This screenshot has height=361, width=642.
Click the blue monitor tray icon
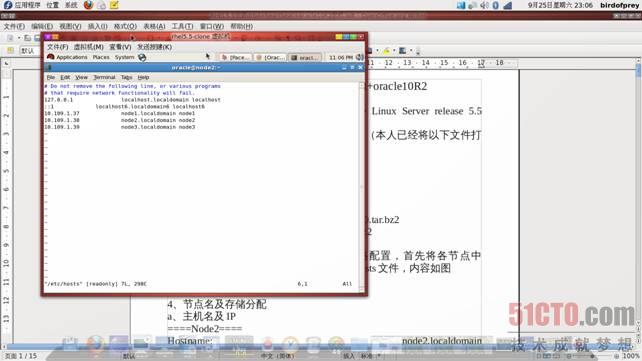[461, 5]
